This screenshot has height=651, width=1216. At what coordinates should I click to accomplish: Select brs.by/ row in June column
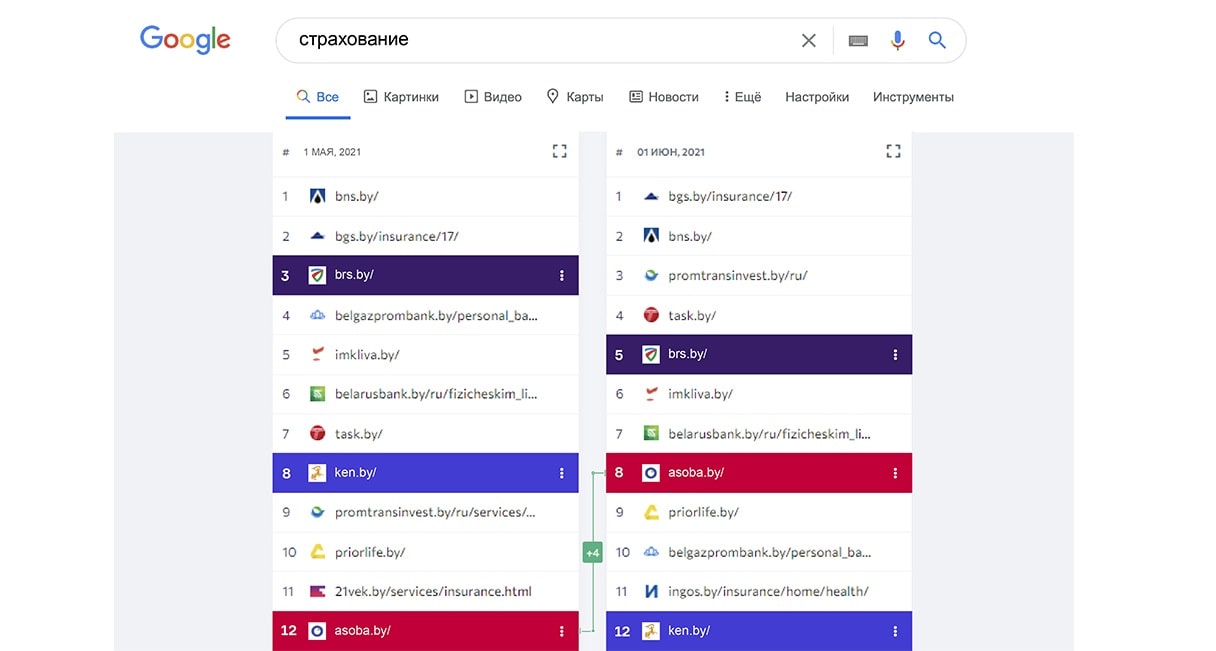tap(759, 354)
